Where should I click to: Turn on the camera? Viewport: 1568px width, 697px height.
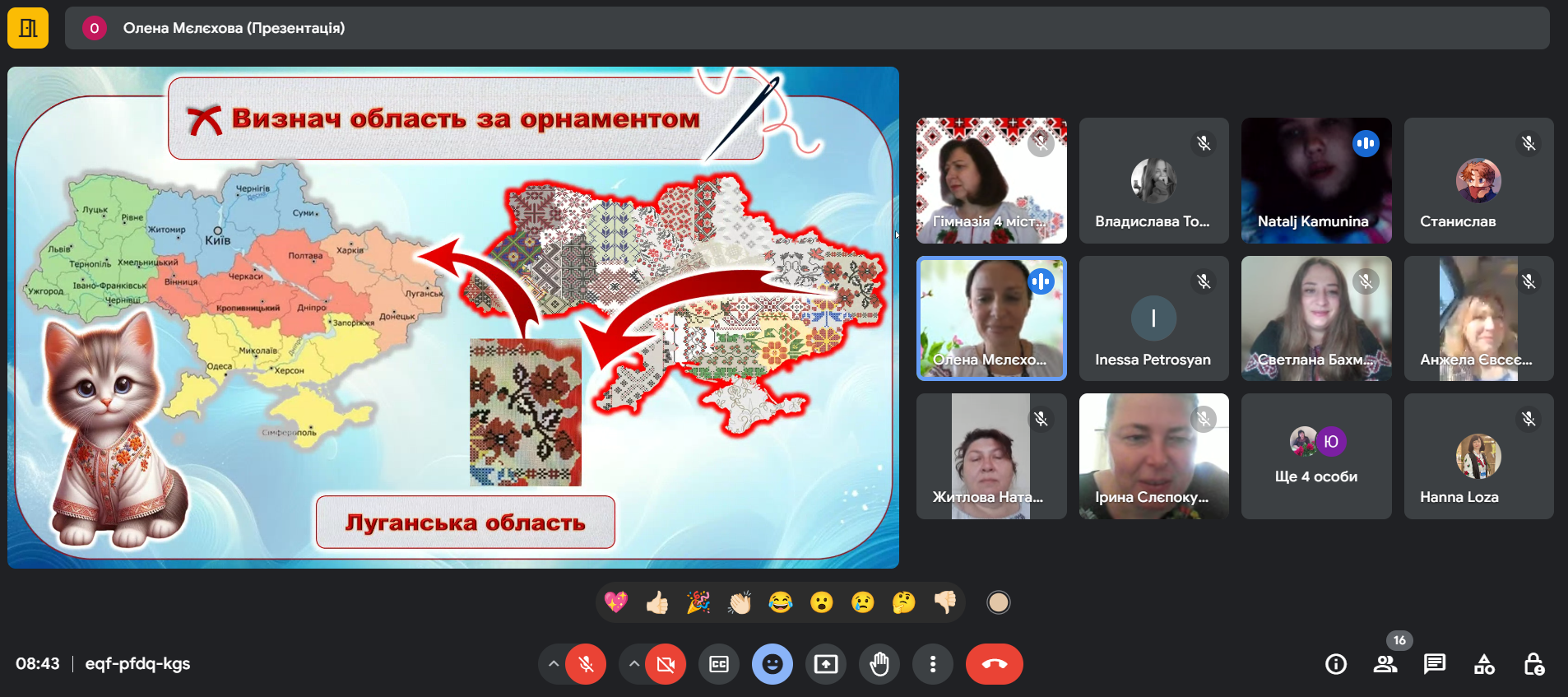[x=666, y=664]
